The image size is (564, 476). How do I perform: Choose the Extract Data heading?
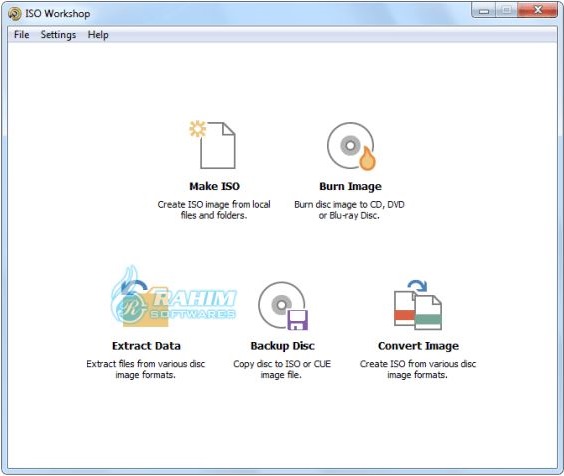146,346
